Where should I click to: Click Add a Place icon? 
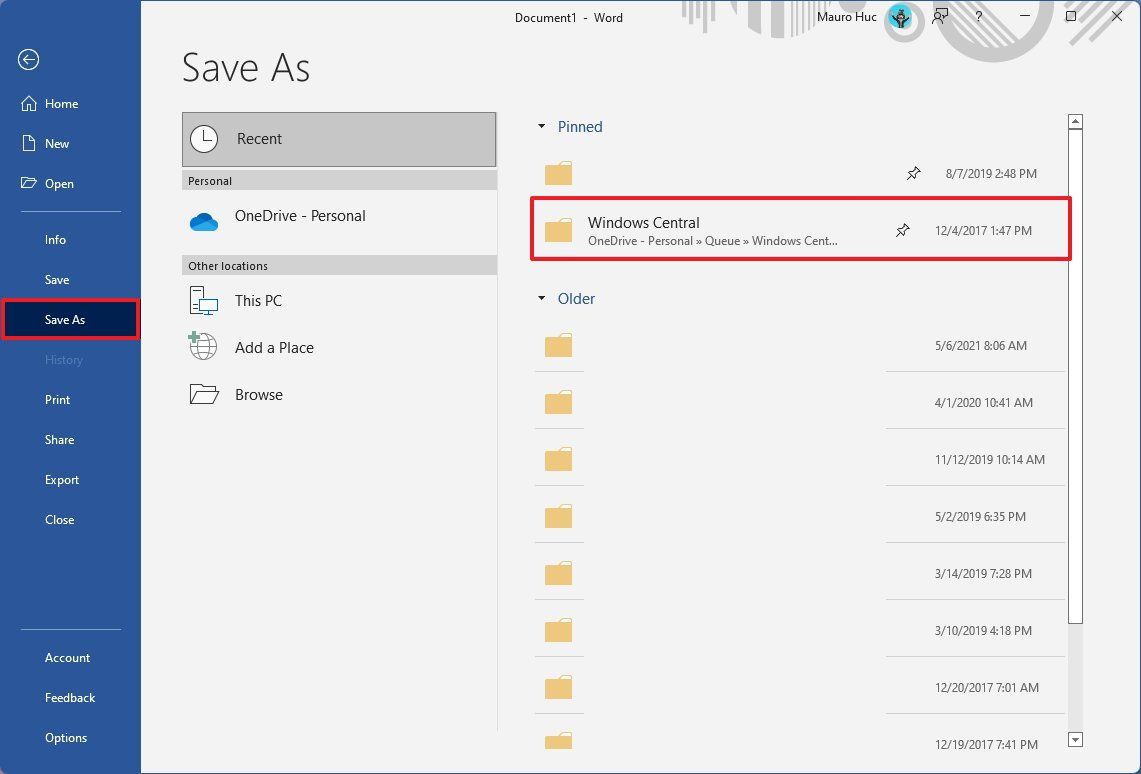202,346
